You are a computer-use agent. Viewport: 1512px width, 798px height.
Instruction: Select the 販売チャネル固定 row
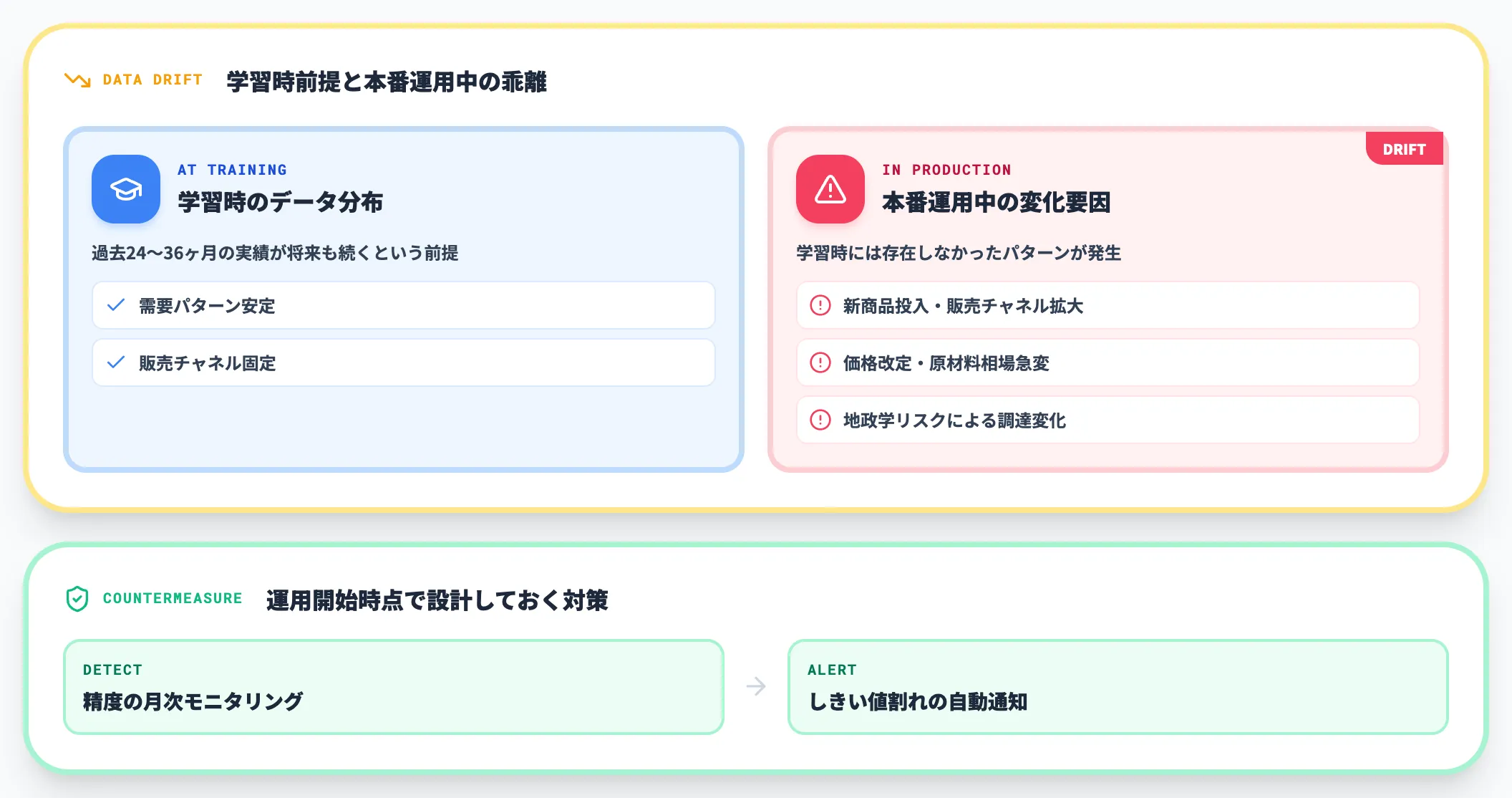404,362
